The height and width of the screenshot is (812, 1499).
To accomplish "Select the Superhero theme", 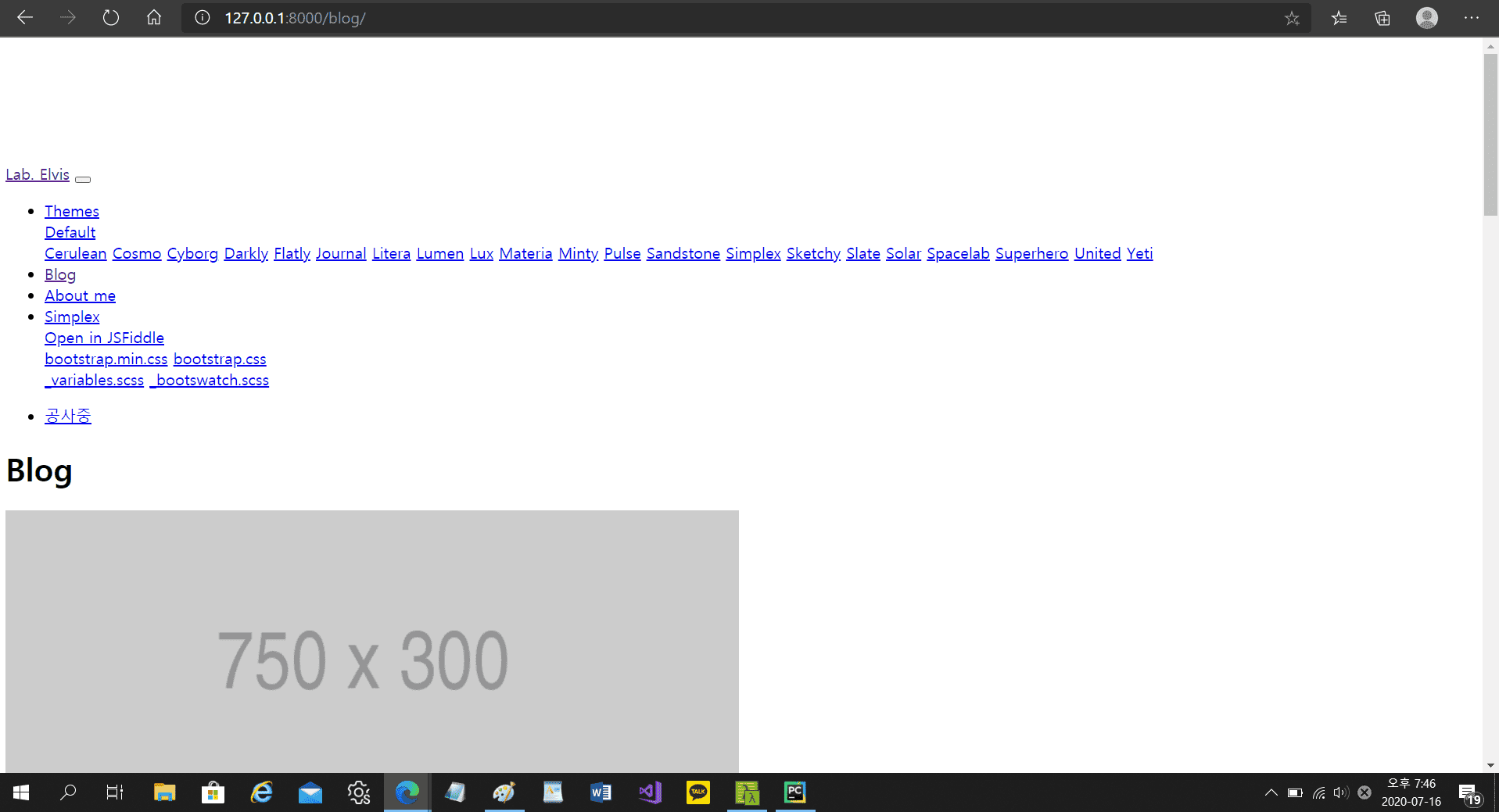I will (x=1032, y=253).
